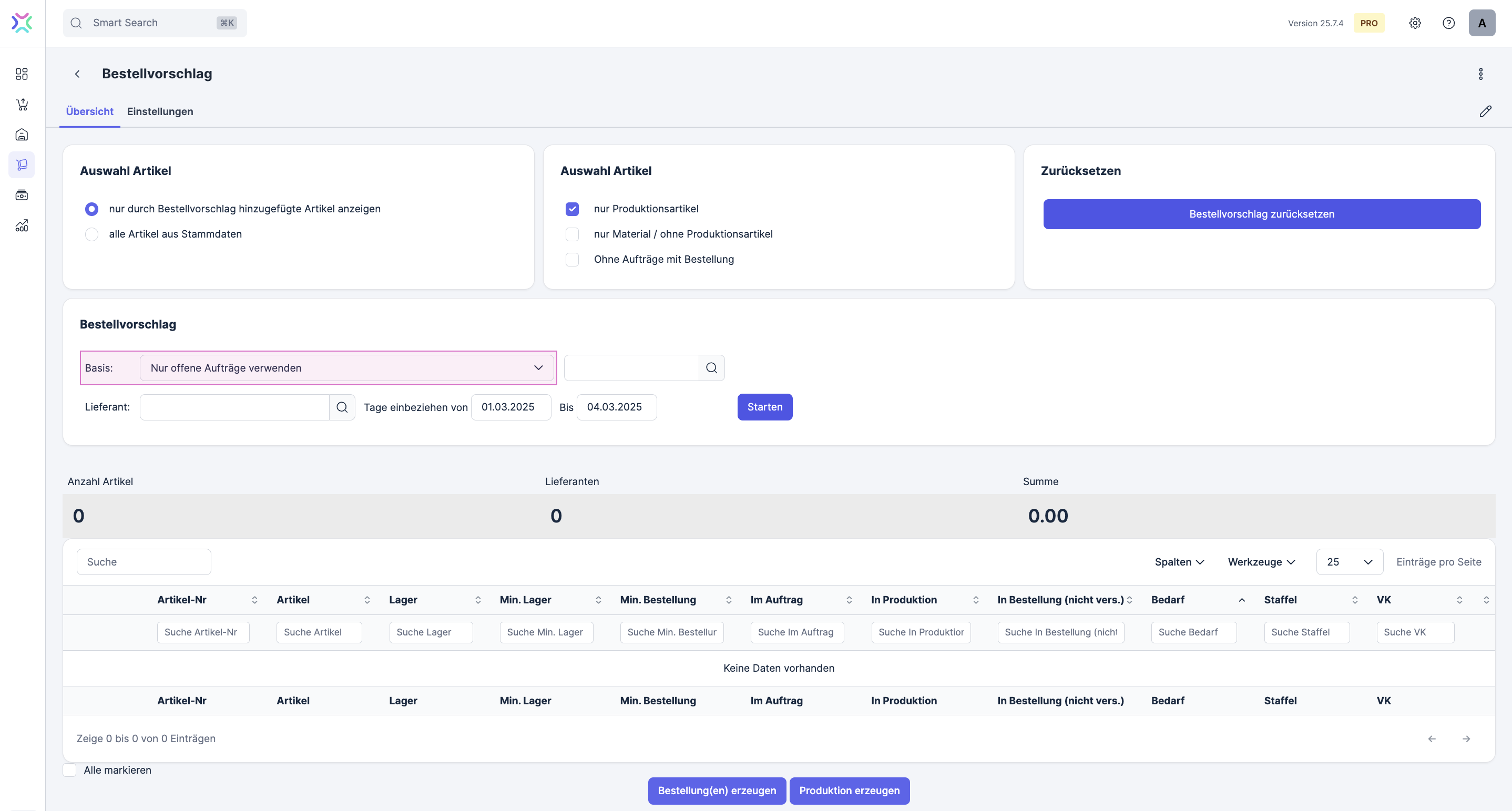Open the warehouse sidebar icon
Screen dimensions: 1512x811
coord(22,135)
